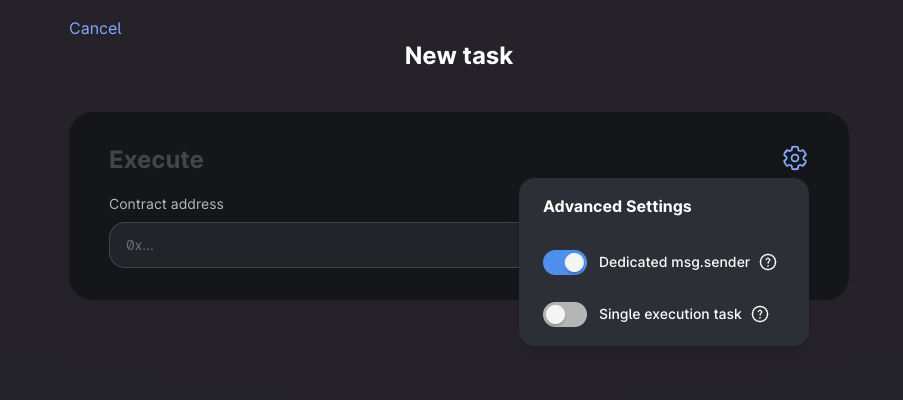Show tooltip for msg.sender question mark
903x400 pixels.
(768, 262)
